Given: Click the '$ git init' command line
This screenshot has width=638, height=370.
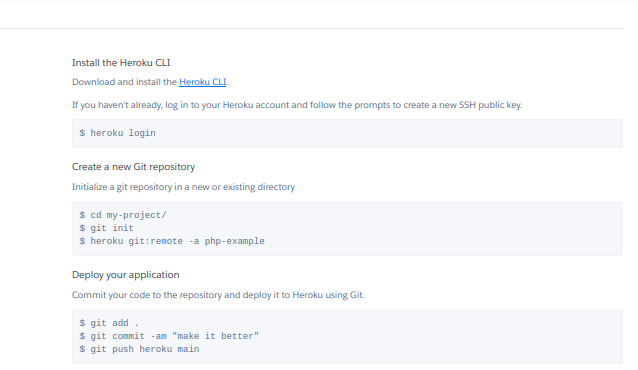Looking at the screenshot, I should [x=107, y=228].
